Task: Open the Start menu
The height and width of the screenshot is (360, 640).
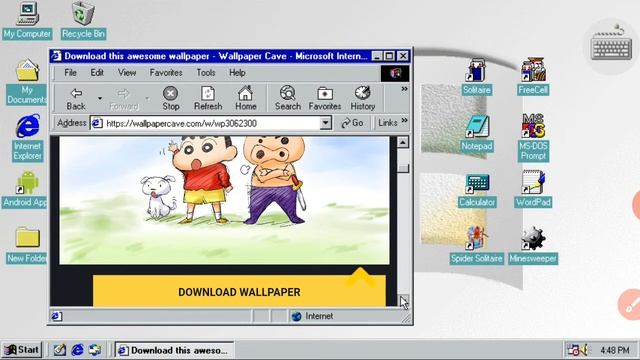Action: (x=22, y=350)
